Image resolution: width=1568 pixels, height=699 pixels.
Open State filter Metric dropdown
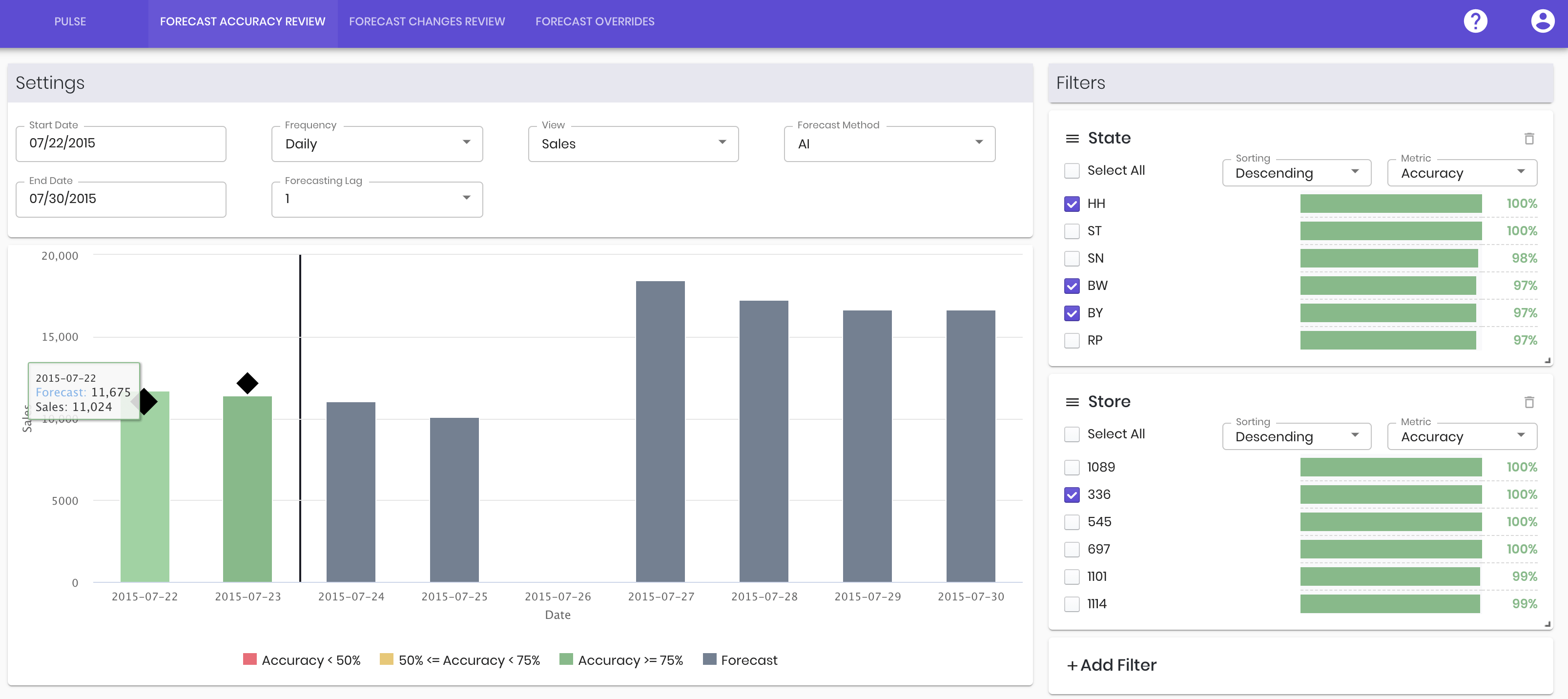[x=1462, y=173]
